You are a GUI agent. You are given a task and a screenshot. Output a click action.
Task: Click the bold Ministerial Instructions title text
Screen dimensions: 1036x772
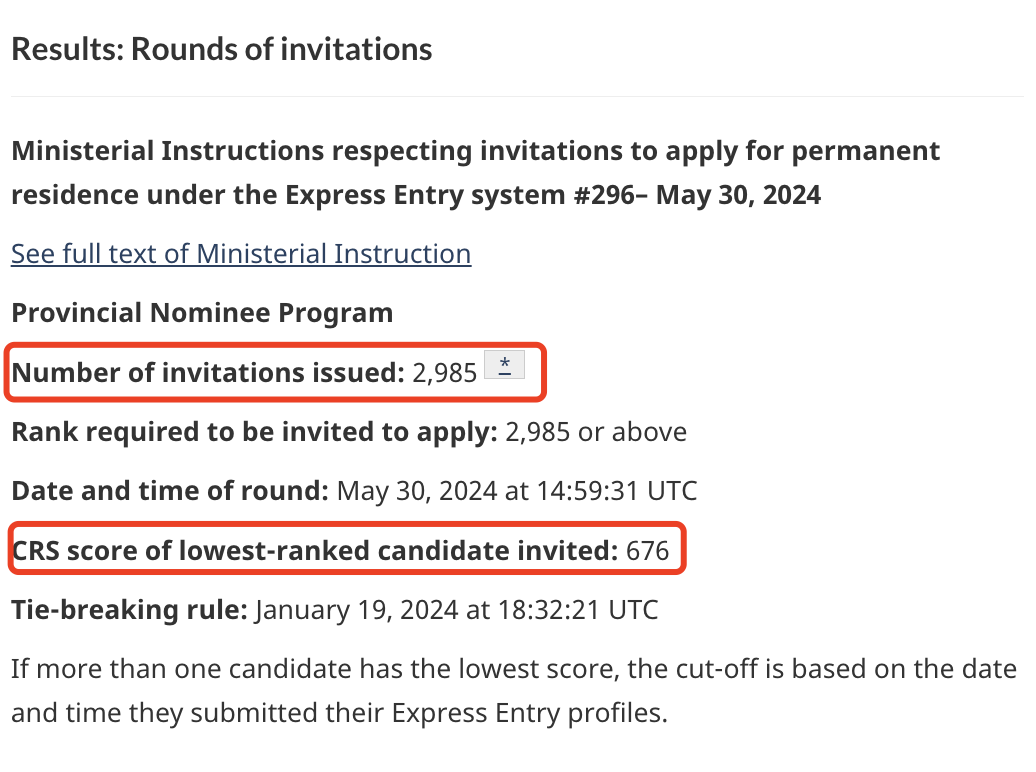475,152
